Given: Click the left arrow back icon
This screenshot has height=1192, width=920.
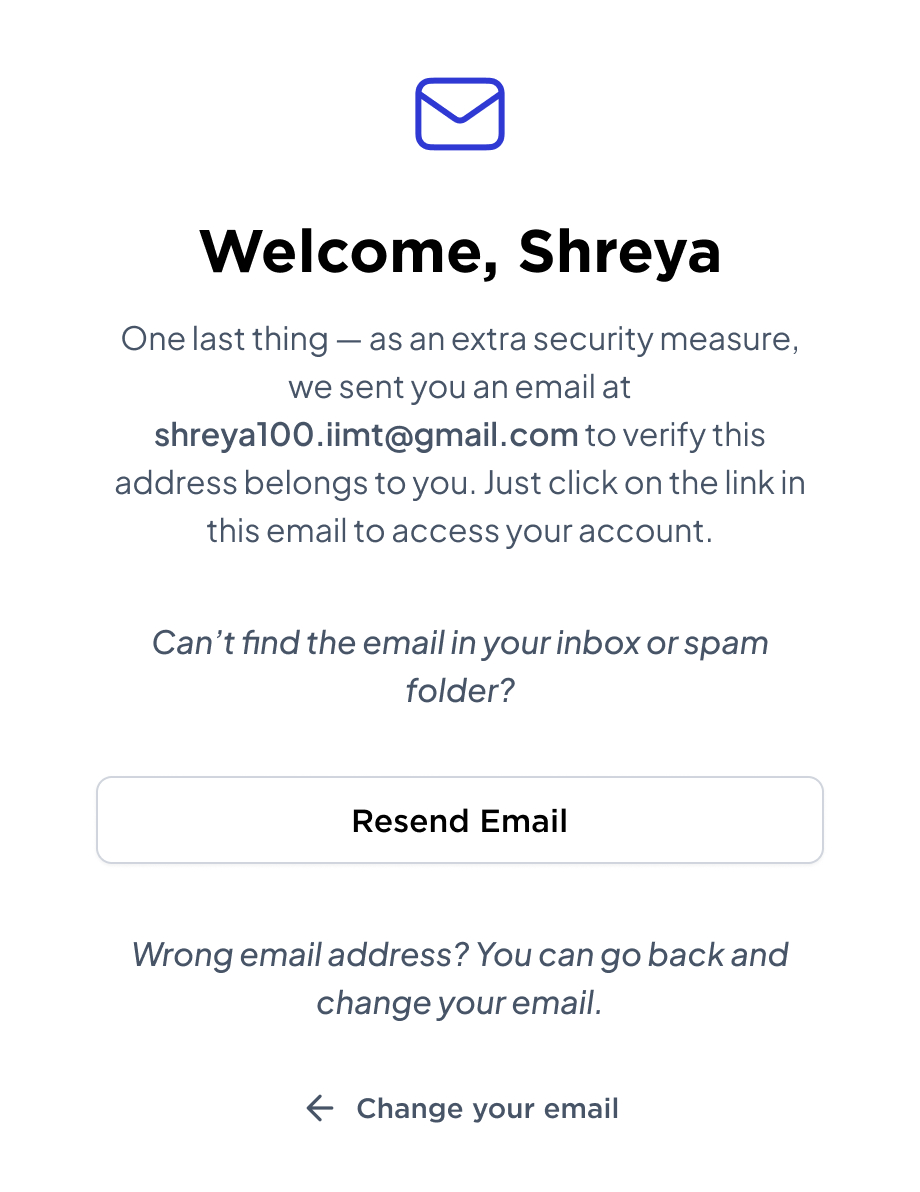Looking at the screenshot, I should pos(320,1108).
